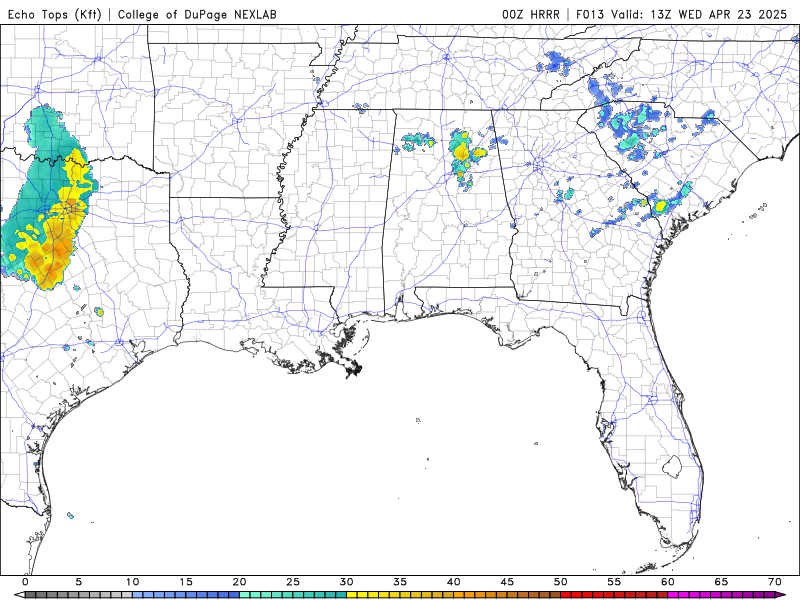Click the 35 label on the color scale
This screenshot has height=600, width=800.
click(400, 582)
